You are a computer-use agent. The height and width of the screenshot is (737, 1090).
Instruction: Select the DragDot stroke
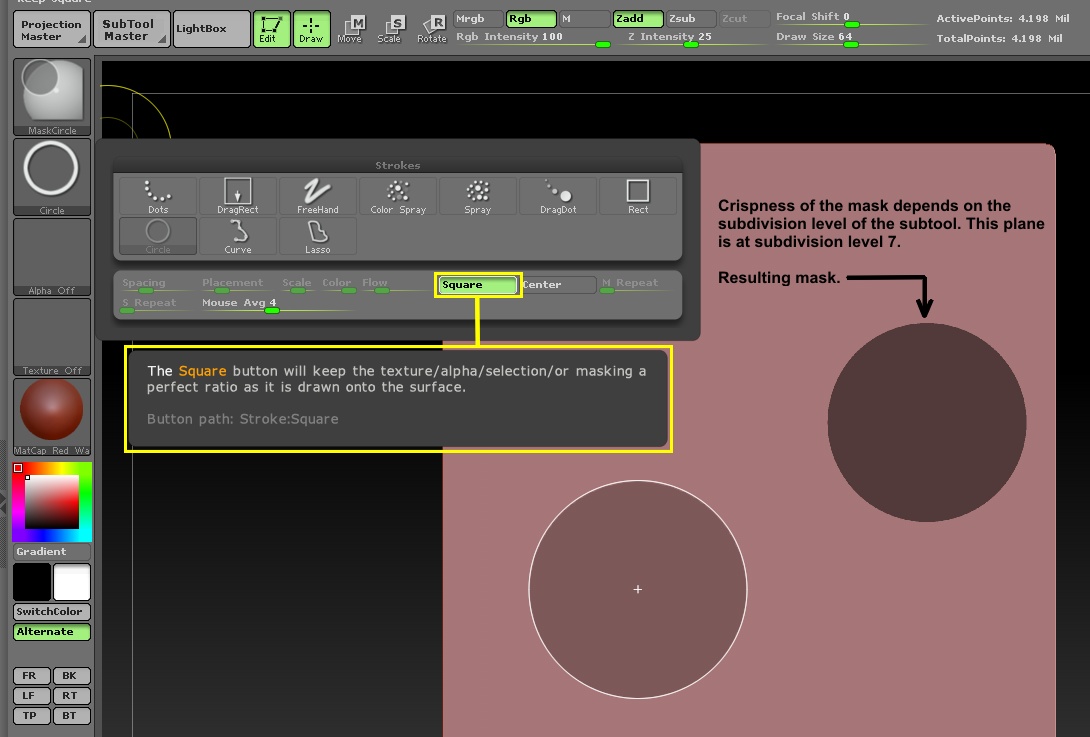click(x=558, y=196)
